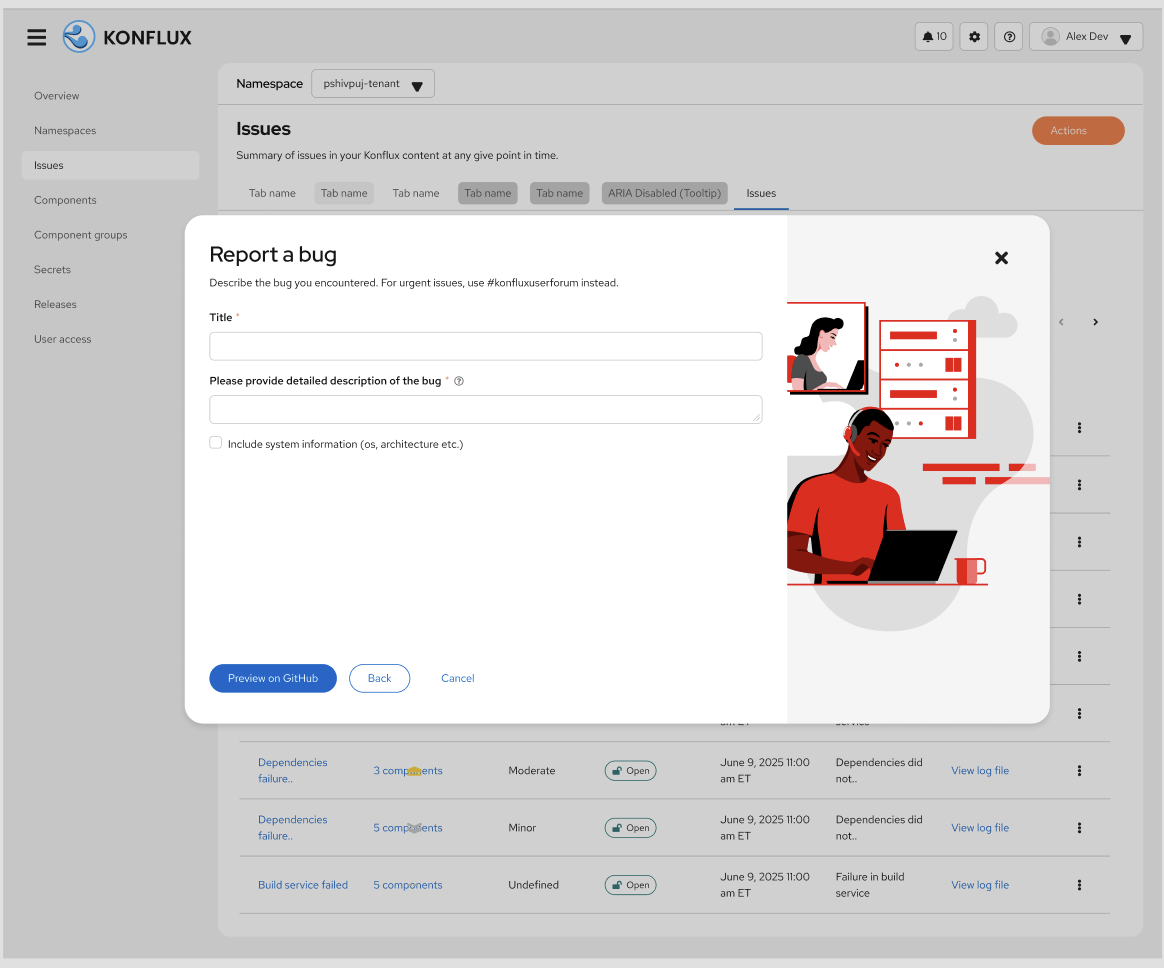Viewport: 1164px width, 968px height.
Task: Click the Cancel link in dialog
Action: click(x=457, y=678)
